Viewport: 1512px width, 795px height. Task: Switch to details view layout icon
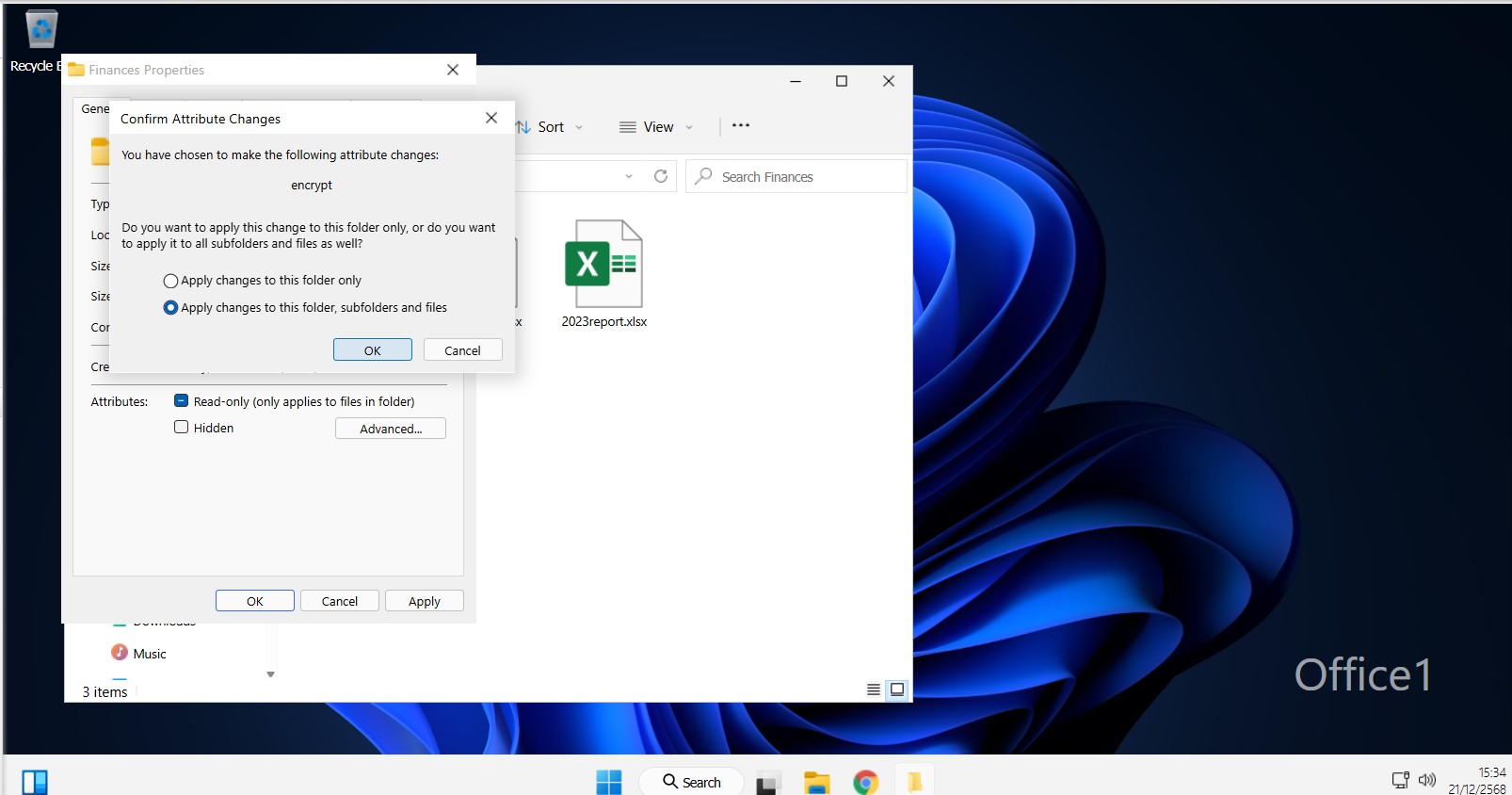click(x=874, y=690)
